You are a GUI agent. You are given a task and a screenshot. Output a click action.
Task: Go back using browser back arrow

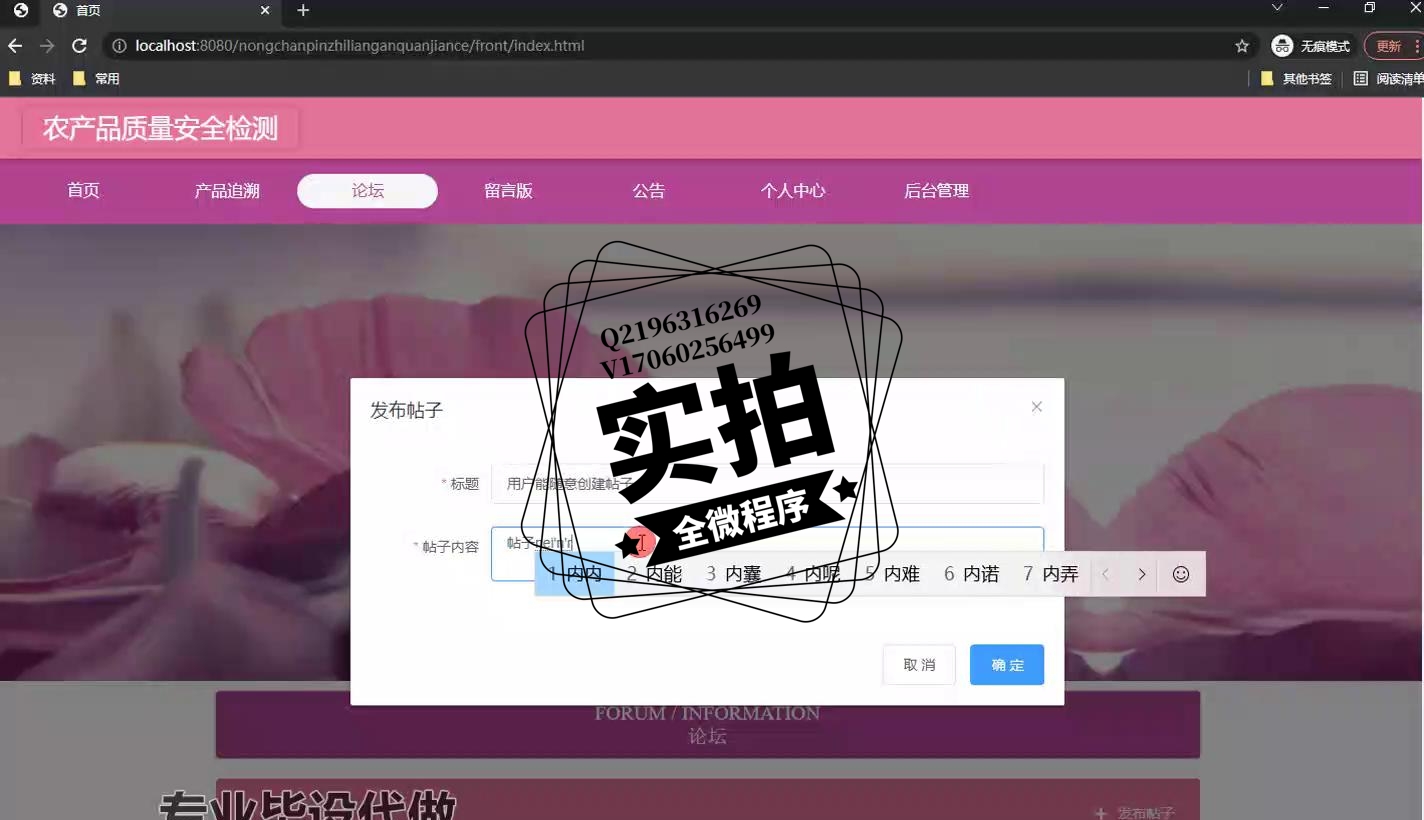[x=15, y=46]
